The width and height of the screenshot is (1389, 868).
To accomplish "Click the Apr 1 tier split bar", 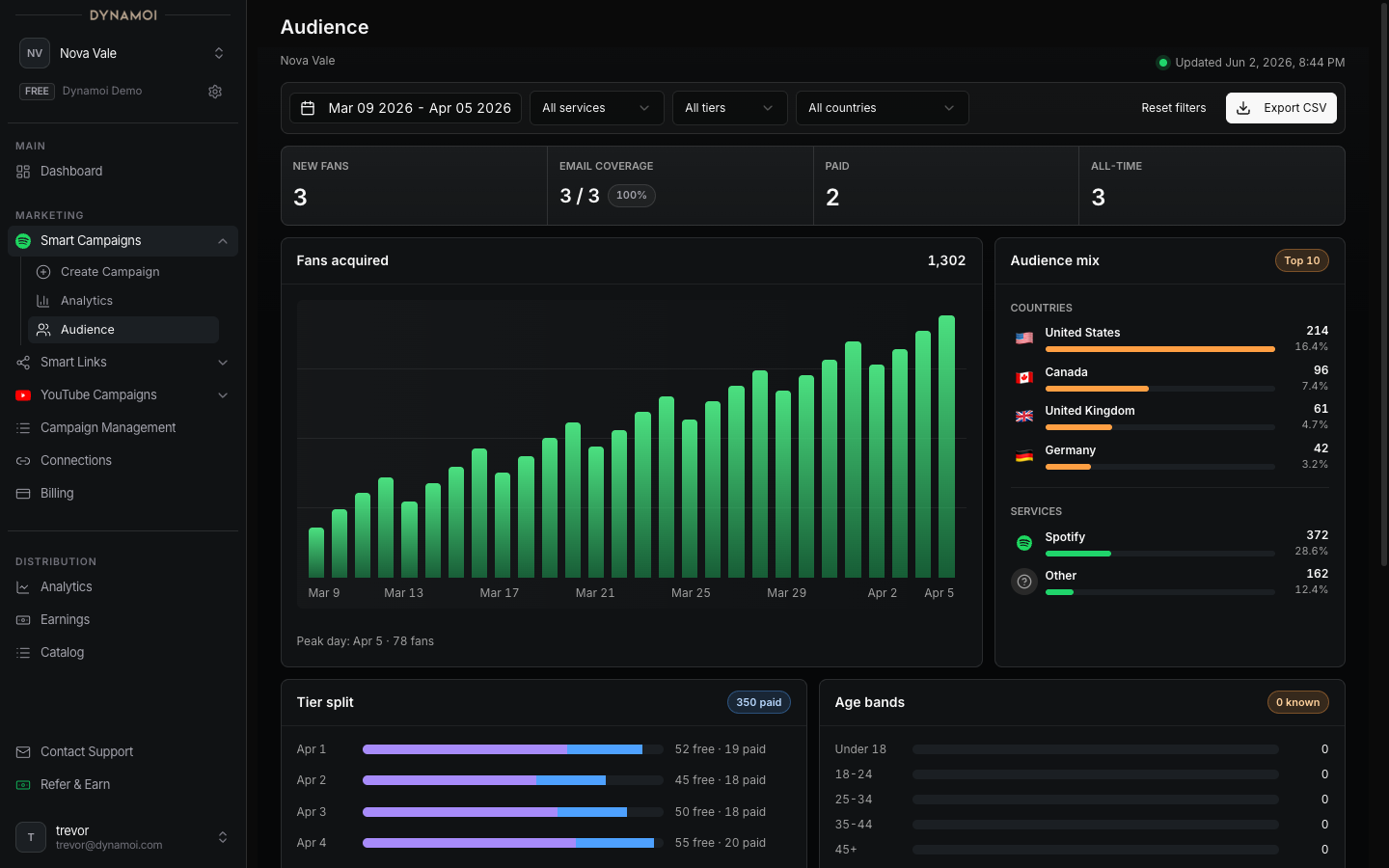I will pyautogui.click(x=513, y=749).
